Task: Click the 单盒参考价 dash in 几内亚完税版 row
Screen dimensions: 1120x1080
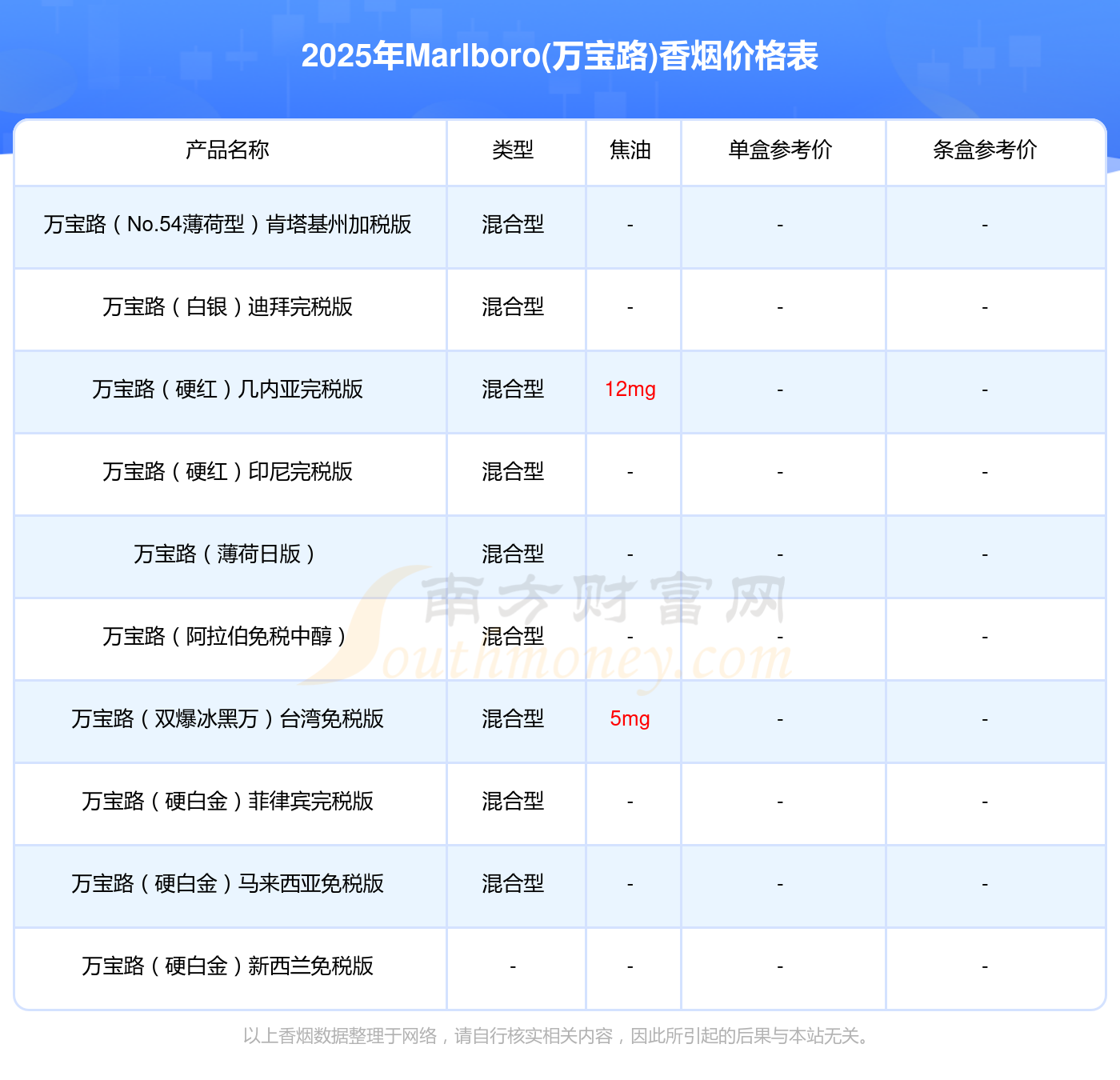Action: pos(780,390)
